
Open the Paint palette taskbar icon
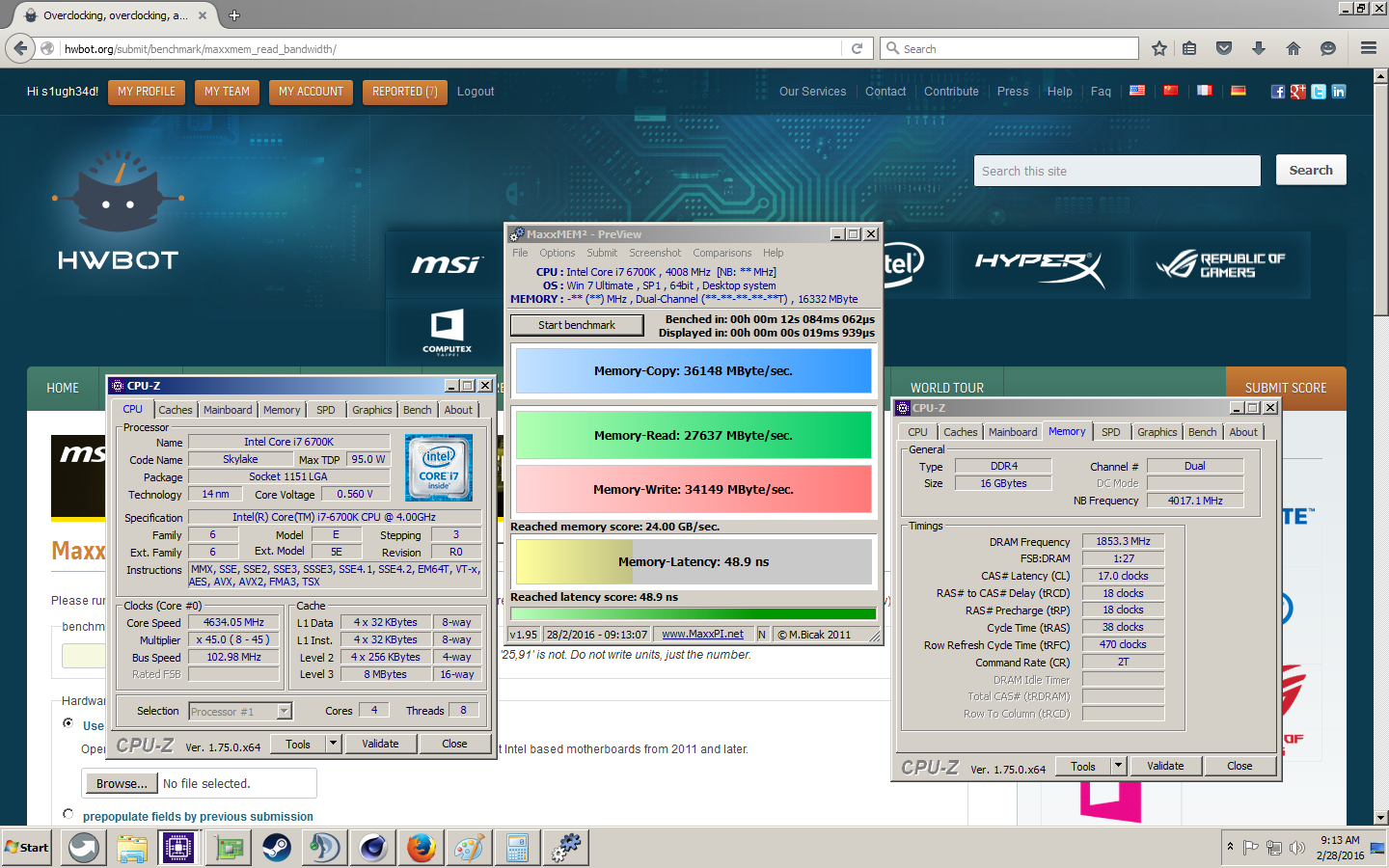point(469,848)
